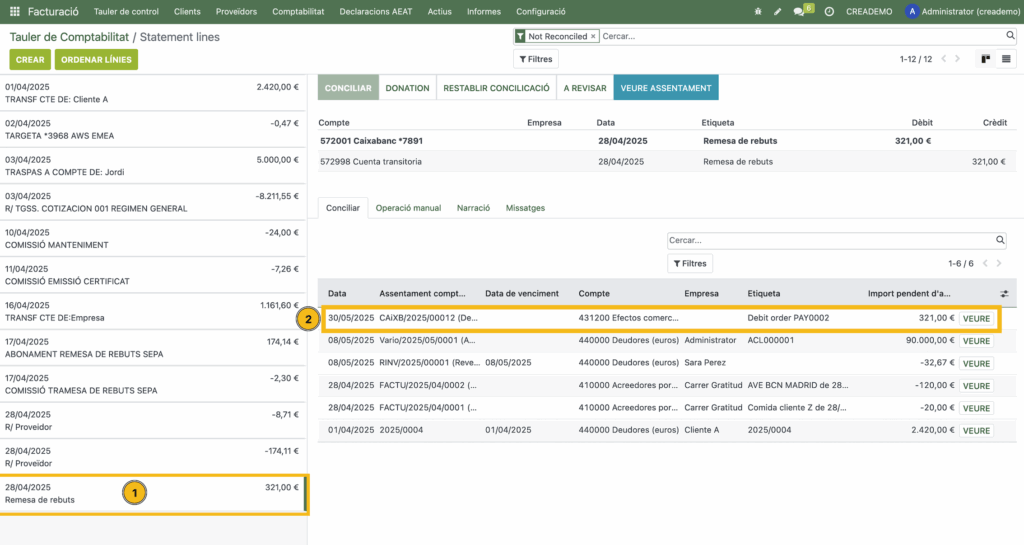Click VEURE on Debit order PAY0002 row
The width and height of the screenshot is (1024, 545).
(976, 319)
